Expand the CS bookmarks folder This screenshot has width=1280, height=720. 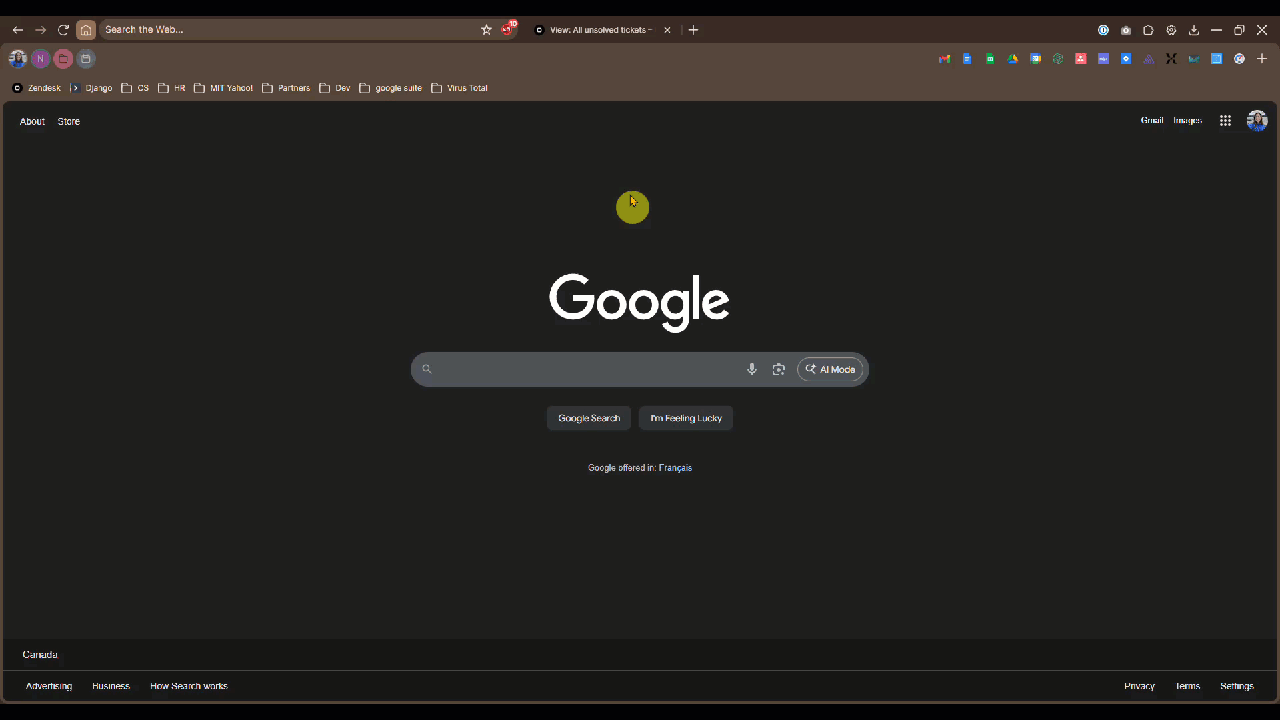[135, 88]
